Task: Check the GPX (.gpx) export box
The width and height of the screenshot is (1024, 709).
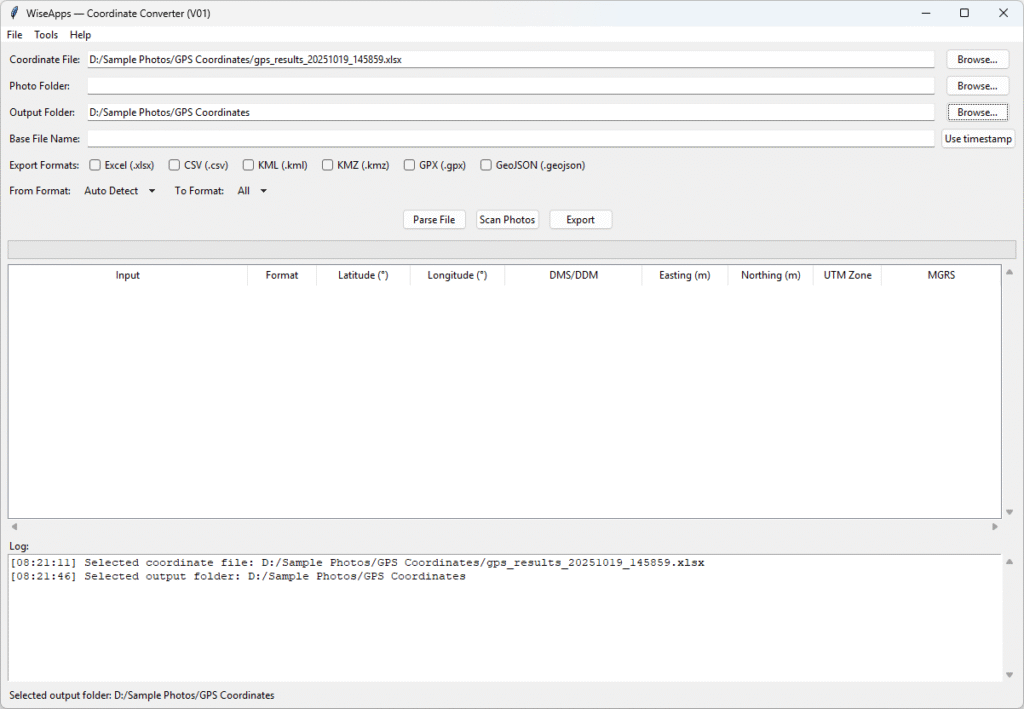Action: pos(408,164)
